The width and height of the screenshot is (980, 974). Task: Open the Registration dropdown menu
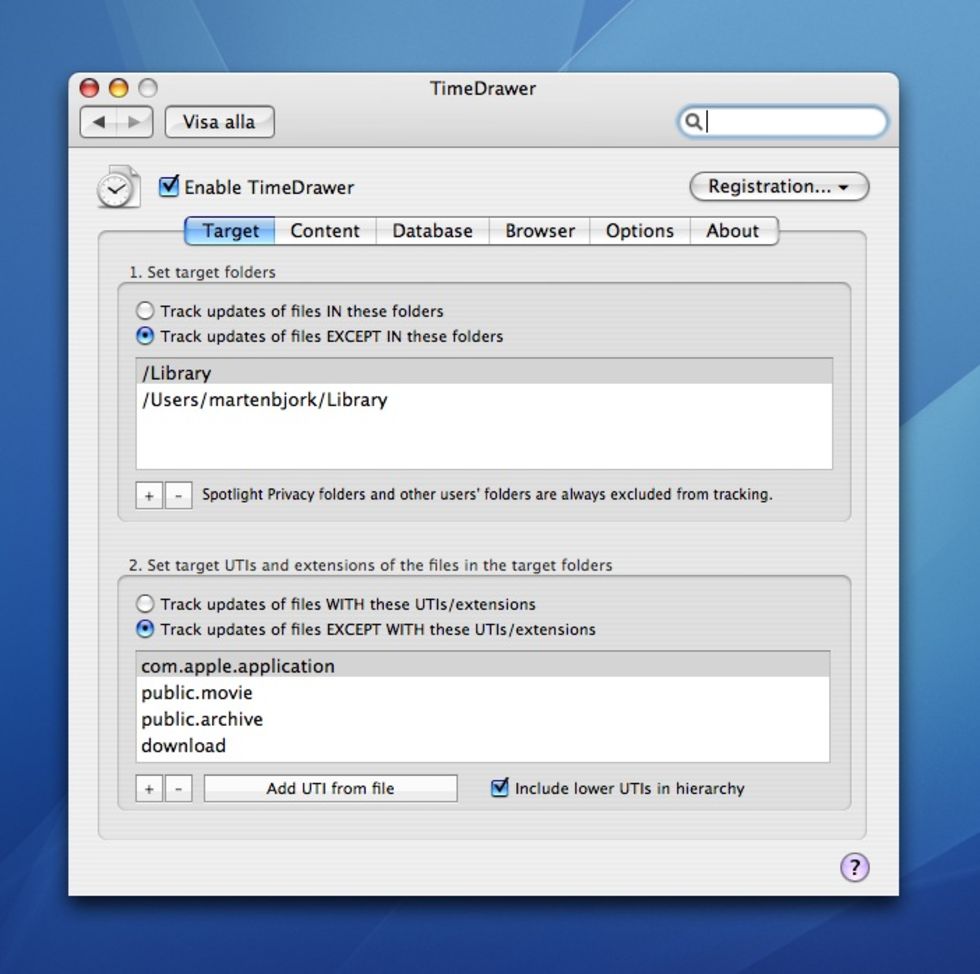[x=778, y=186]
